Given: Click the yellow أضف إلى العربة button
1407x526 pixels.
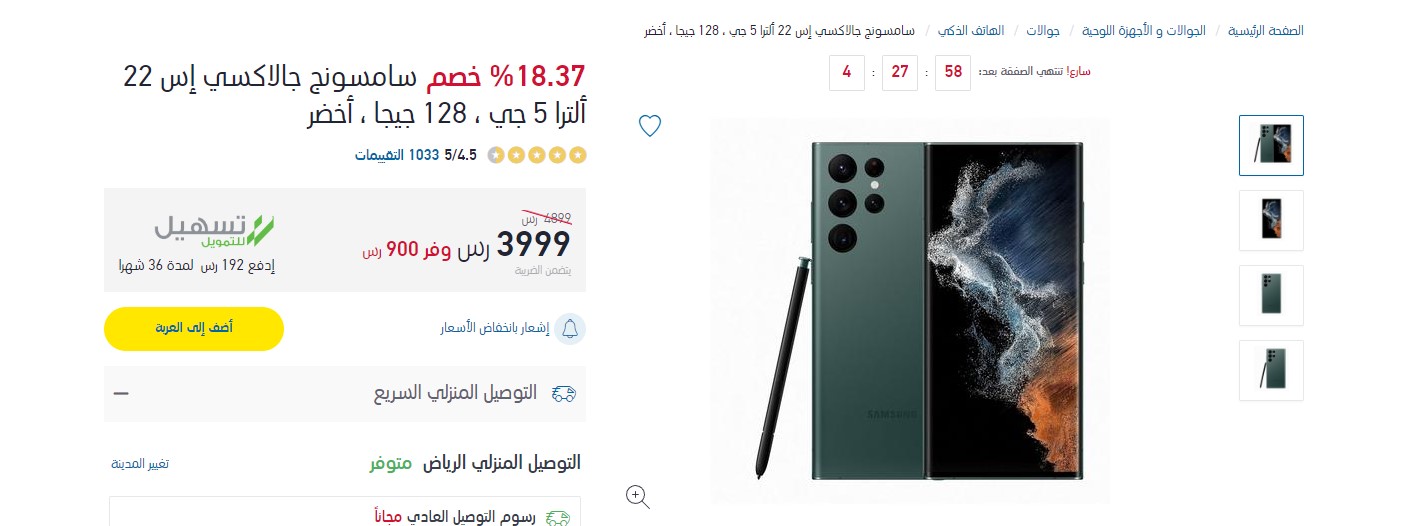Looking at the screenshot, I should click(x=194, y=329).
